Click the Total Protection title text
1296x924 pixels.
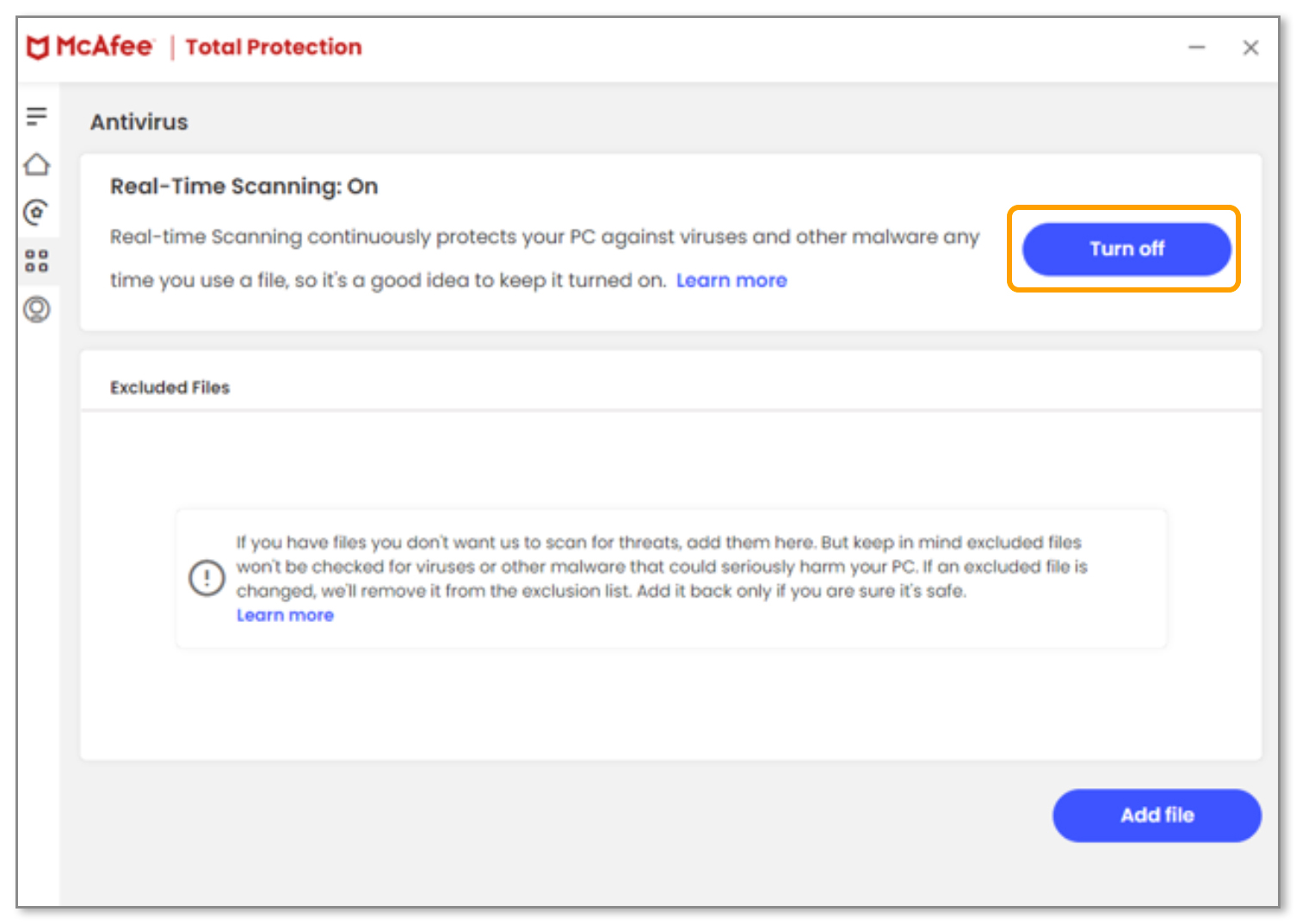(273, 47)
